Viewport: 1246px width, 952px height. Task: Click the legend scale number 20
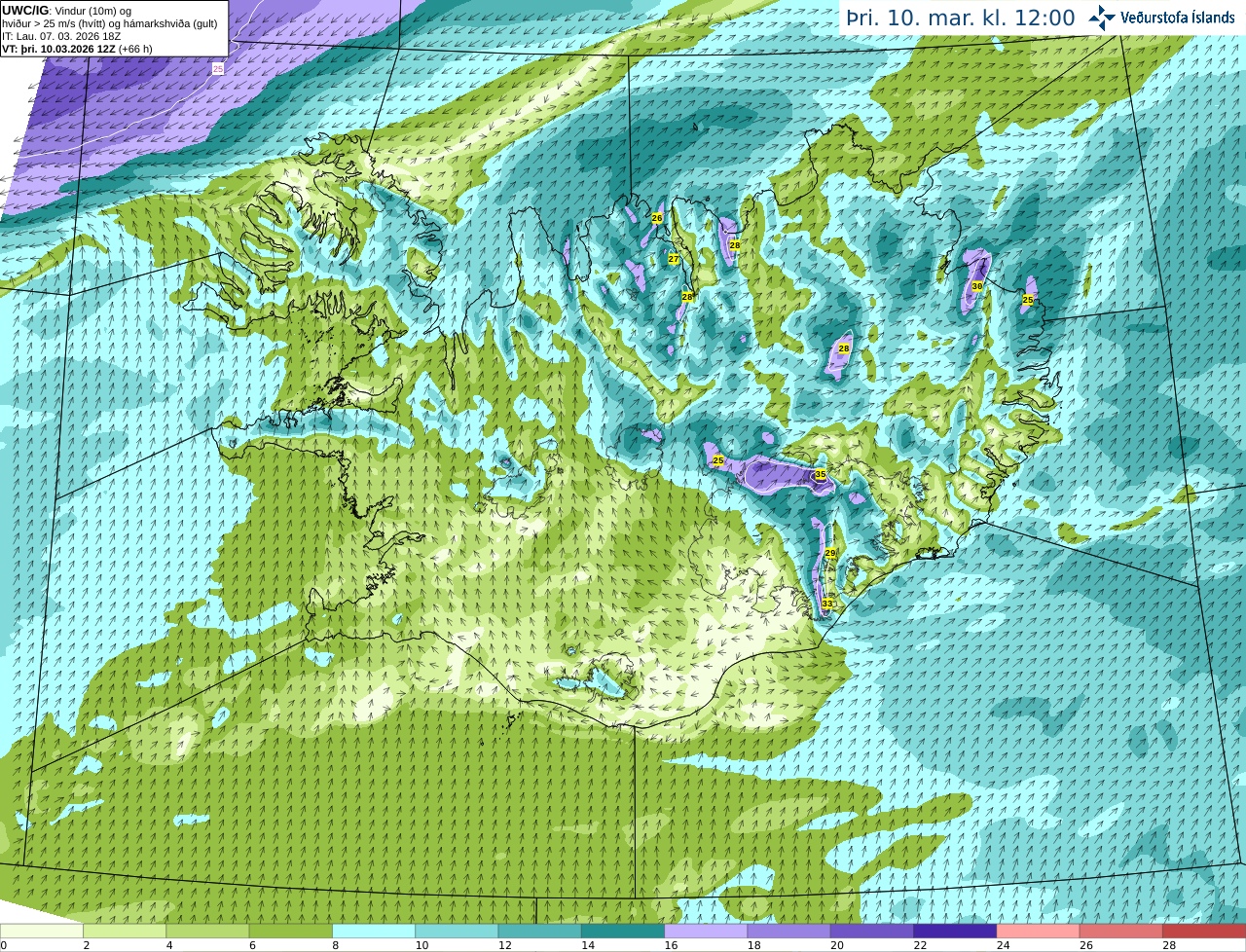click(x=837, y=945)
